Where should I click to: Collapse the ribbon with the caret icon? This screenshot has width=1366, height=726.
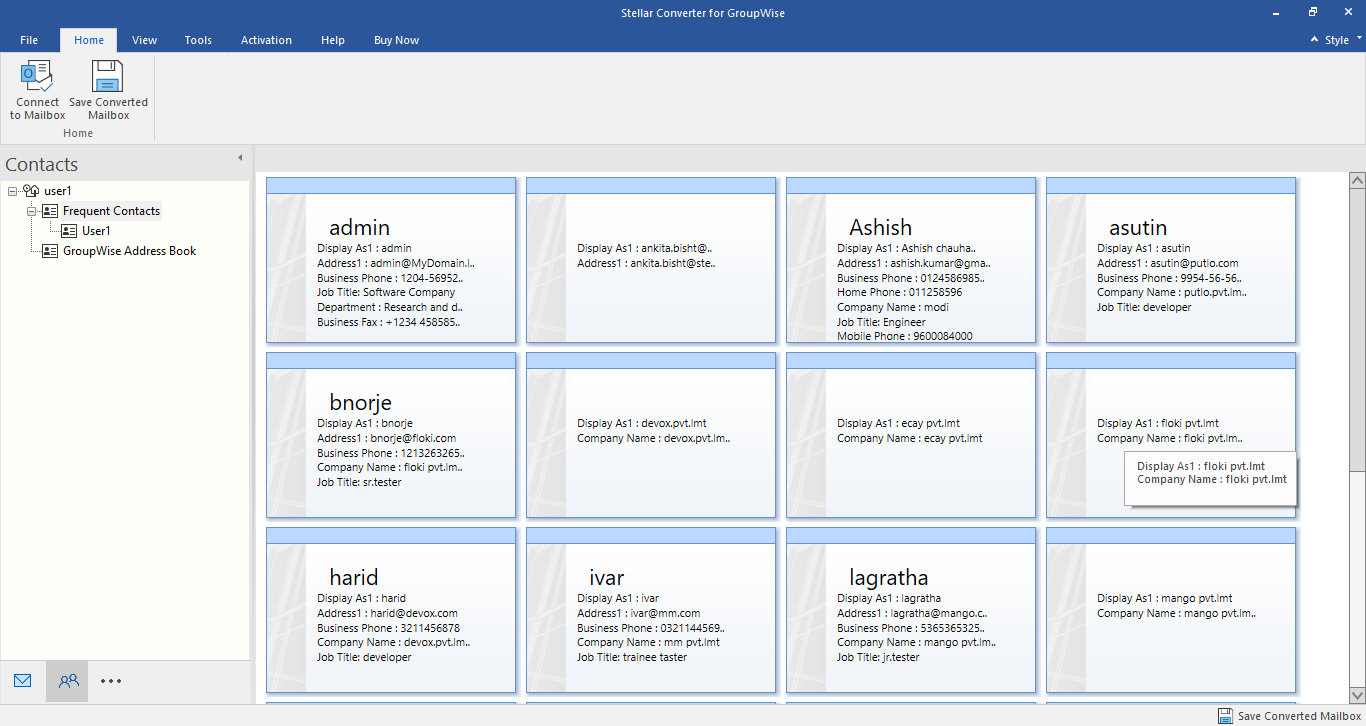pos(1314,40)
